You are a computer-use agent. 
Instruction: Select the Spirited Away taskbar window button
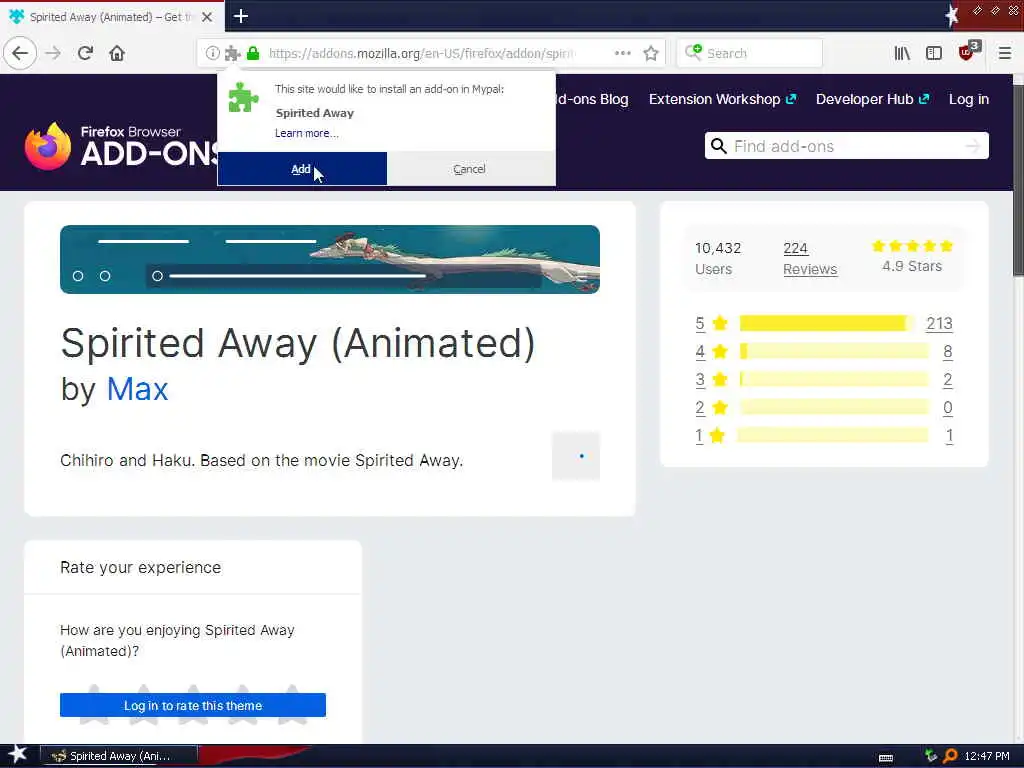tap(120, 756)
